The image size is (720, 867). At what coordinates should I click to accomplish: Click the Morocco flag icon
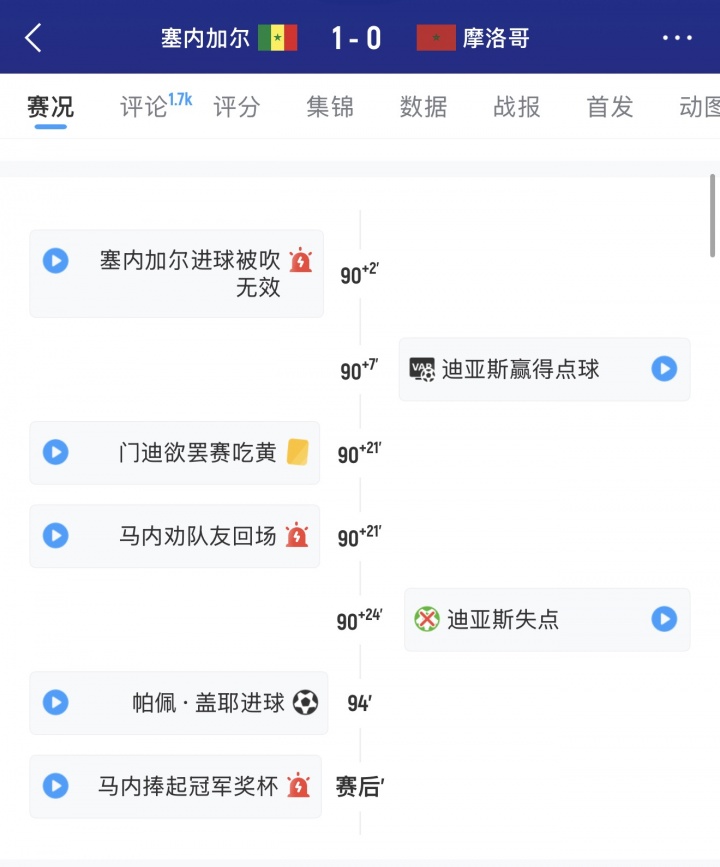click(436, 38)
